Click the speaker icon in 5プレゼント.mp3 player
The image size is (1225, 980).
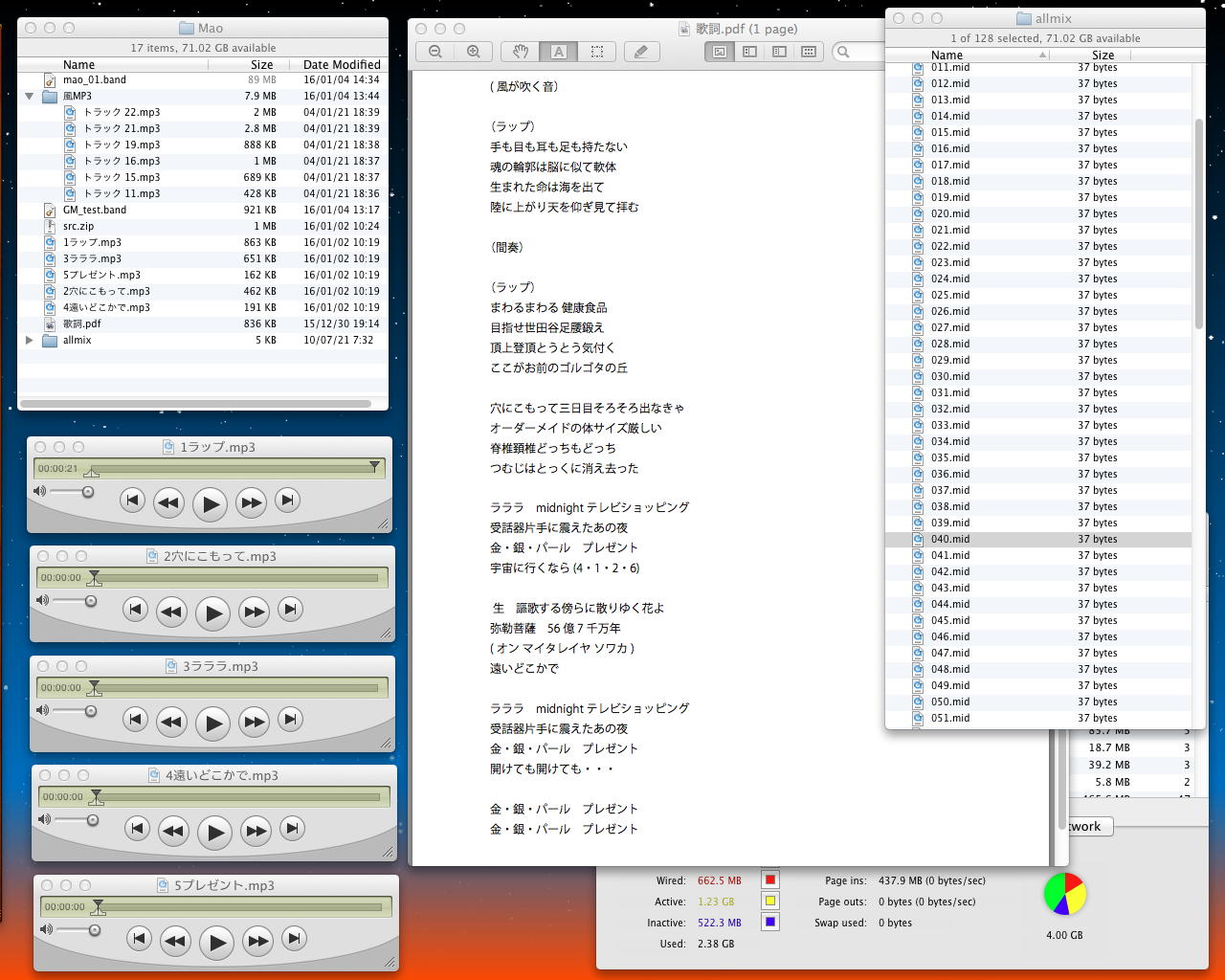(x=45, y=929)
